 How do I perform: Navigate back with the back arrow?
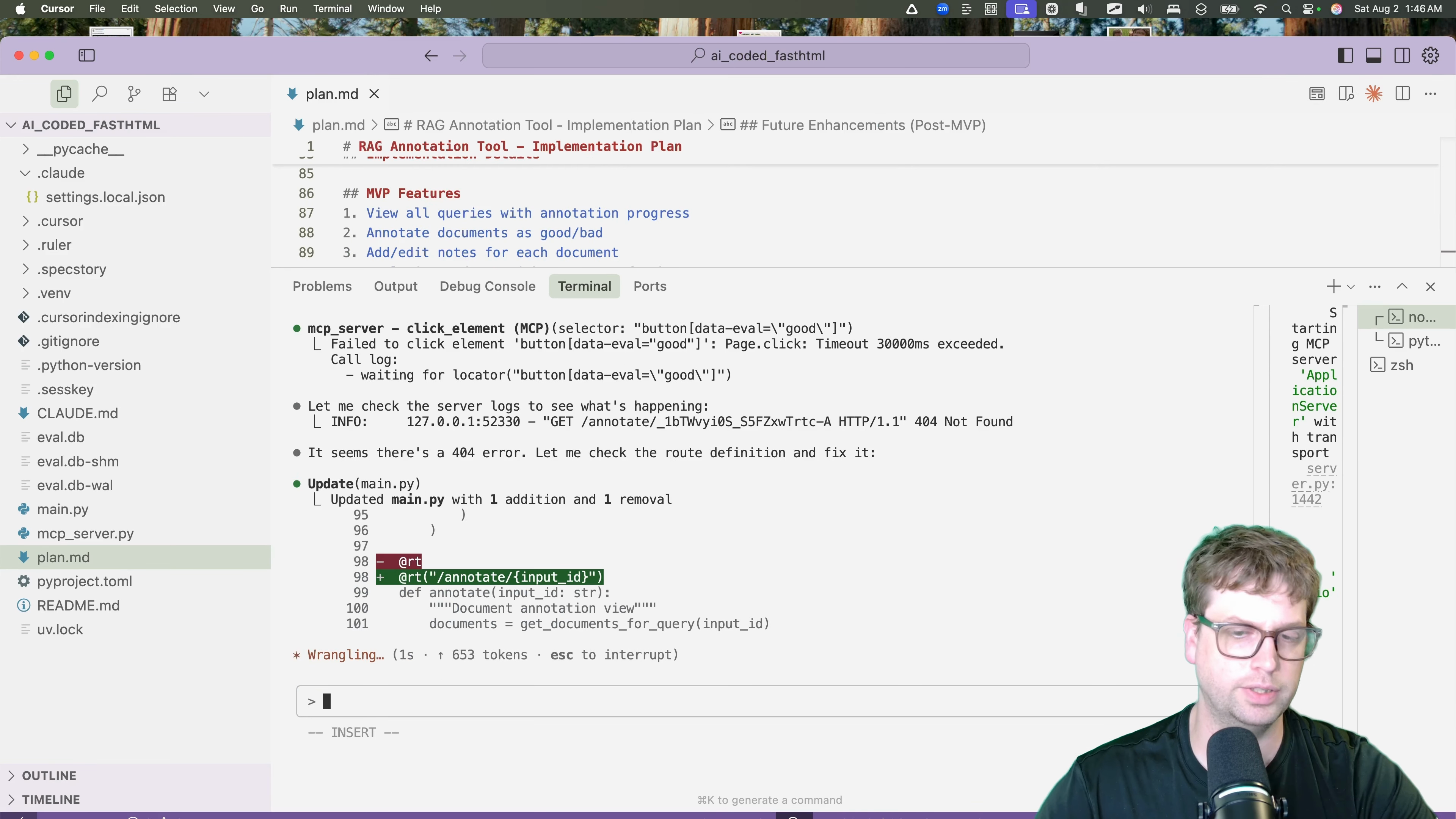(x=430, y=55)
